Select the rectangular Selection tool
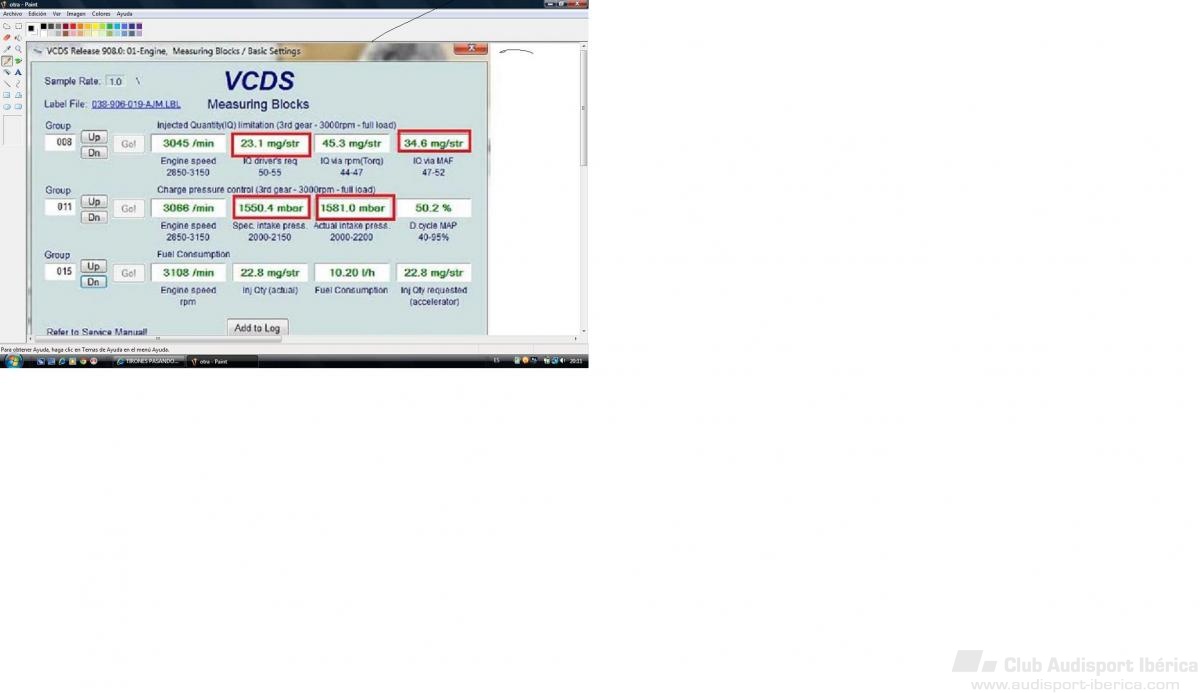 [x=18, y=26]
